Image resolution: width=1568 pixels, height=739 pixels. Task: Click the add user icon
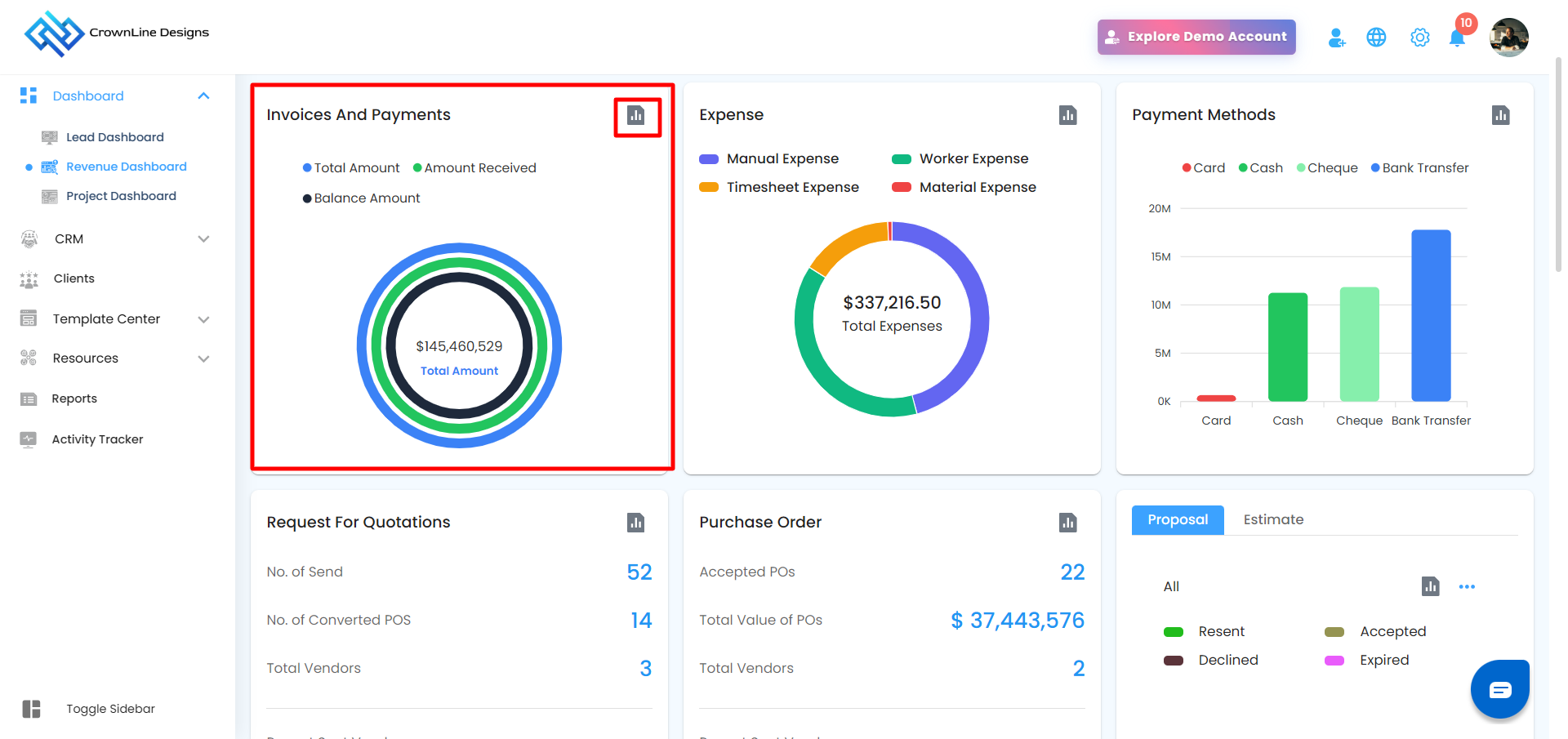(1336, 38)
